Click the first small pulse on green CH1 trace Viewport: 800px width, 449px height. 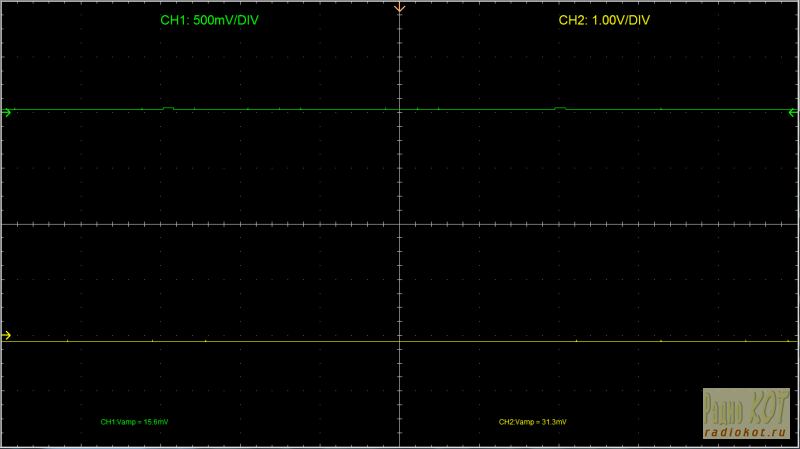click(x=168, y=107)
